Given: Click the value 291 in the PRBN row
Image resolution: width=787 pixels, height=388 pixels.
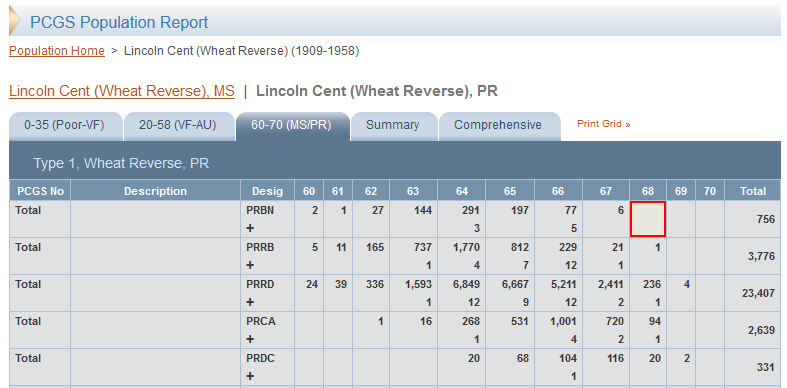Looking at the screenshot, I should (x=472, y=210).
